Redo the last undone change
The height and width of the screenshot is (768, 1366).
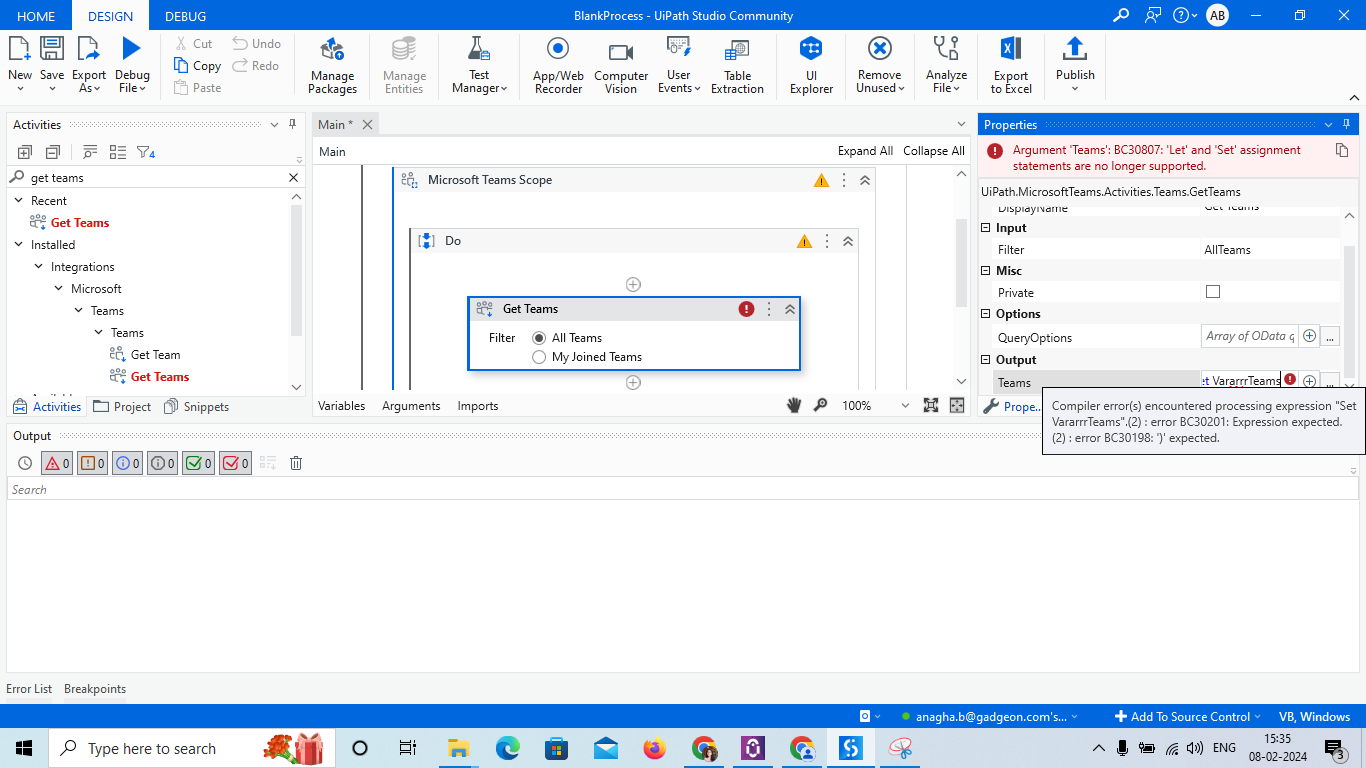pos(256,65)
